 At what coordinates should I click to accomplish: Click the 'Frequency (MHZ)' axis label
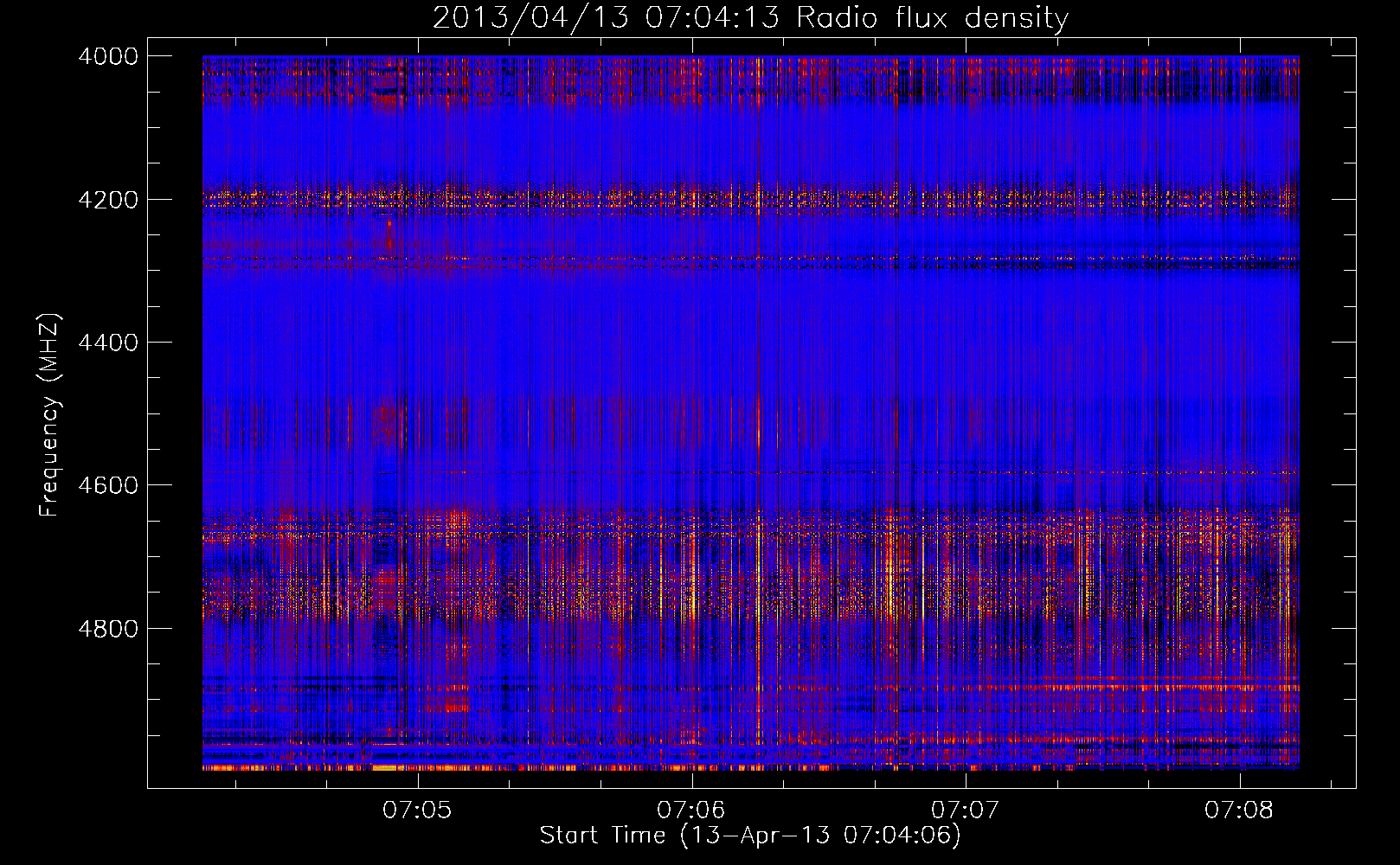(x=49, y=415)
